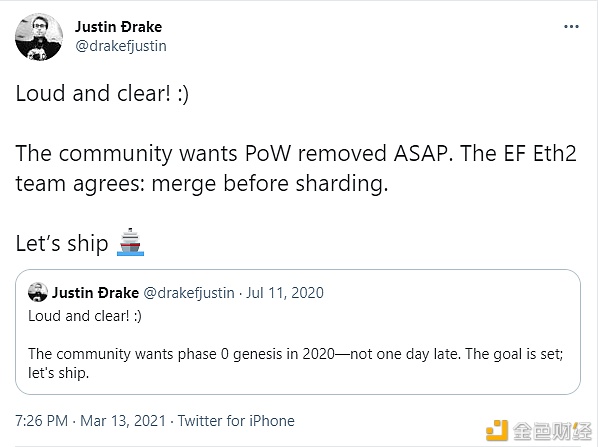Click the 'merge before sharding' tweet line
Image resolution: width=598 pixels, height=447 pixels.
[x=202, y=184]
